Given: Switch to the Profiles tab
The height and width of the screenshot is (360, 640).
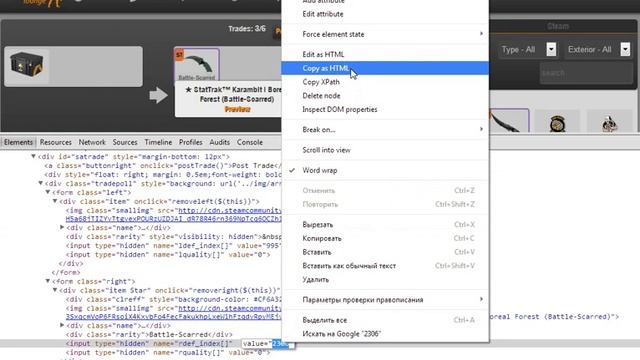Looking at the screenshot, I should point(190,142).
